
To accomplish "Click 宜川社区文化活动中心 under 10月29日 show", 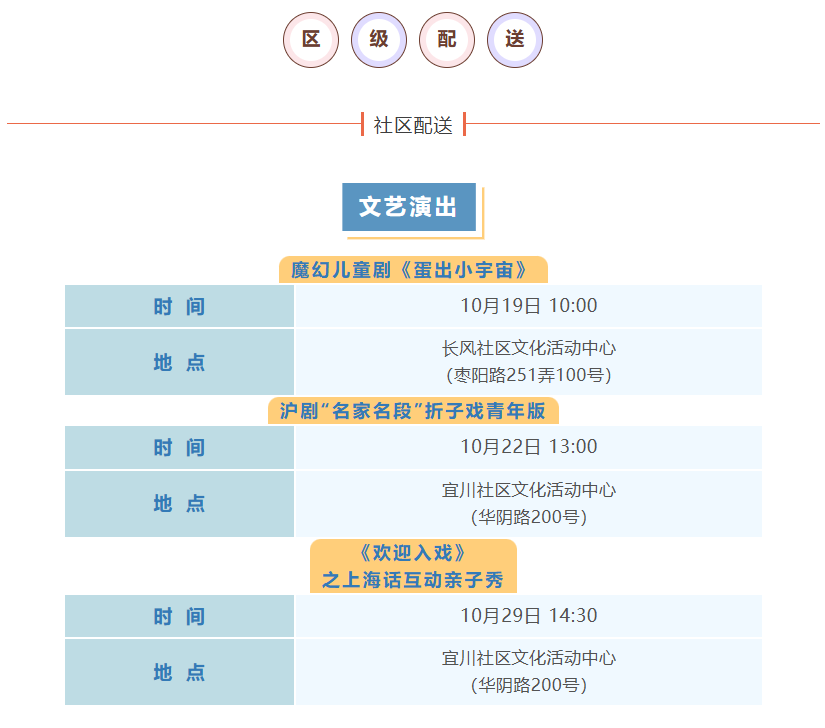I will (528, 658).
